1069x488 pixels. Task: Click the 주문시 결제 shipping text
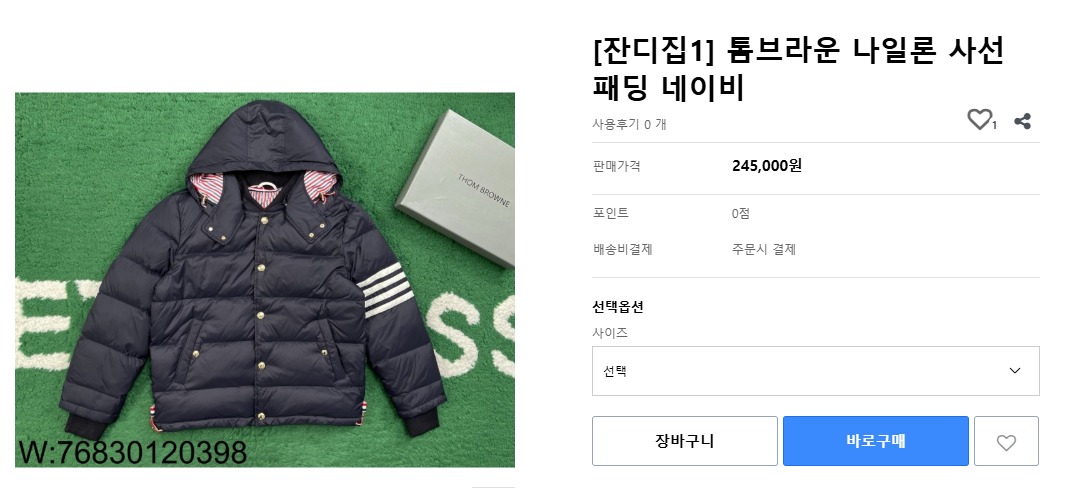pos(764,249)
